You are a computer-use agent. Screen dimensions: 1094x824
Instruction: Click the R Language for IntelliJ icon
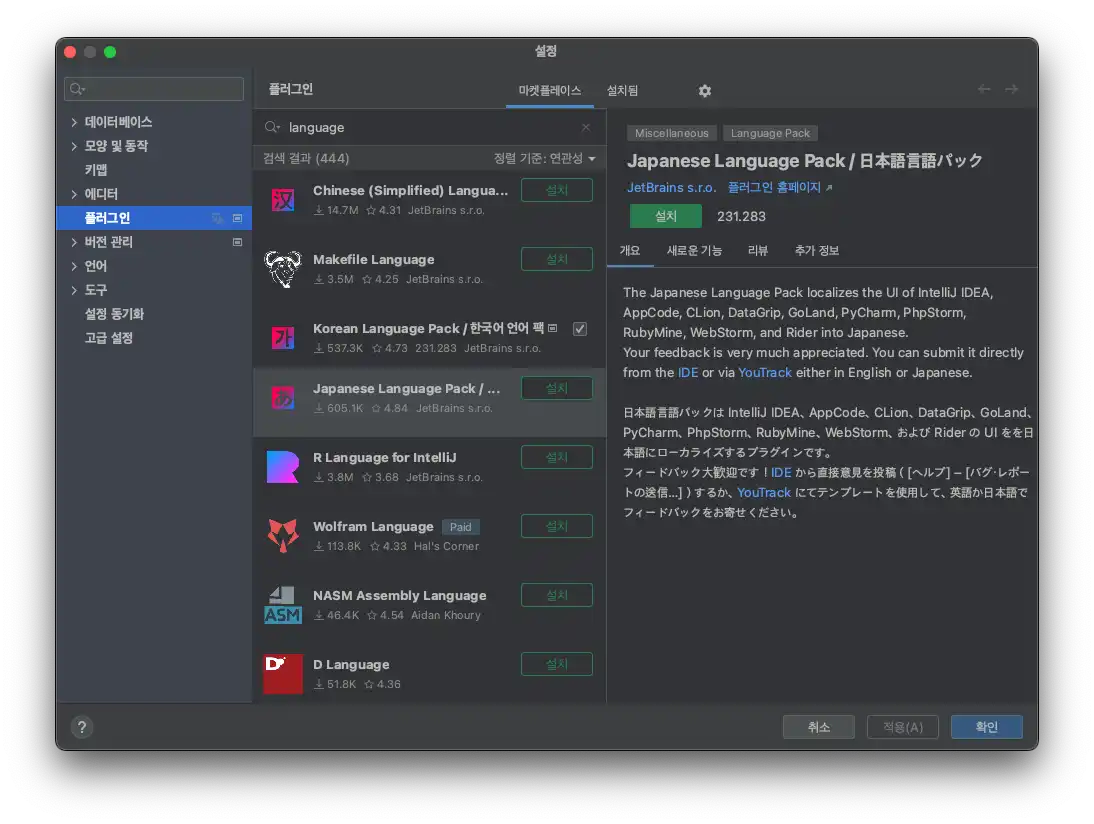click(x=283, y=467)
